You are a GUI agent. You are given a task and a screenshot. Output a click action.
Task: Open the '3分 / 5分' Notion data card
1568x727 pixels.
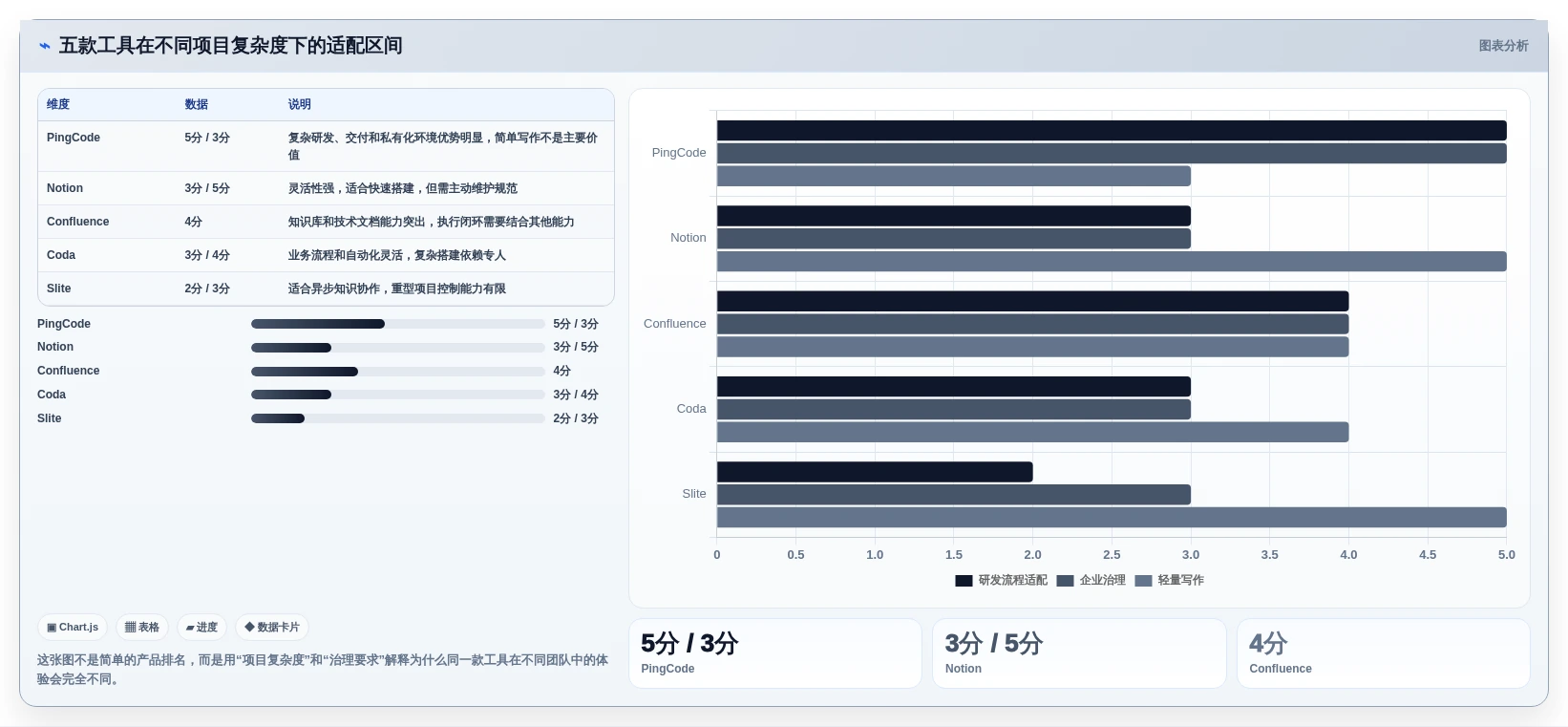click(x=1079, y=653)
